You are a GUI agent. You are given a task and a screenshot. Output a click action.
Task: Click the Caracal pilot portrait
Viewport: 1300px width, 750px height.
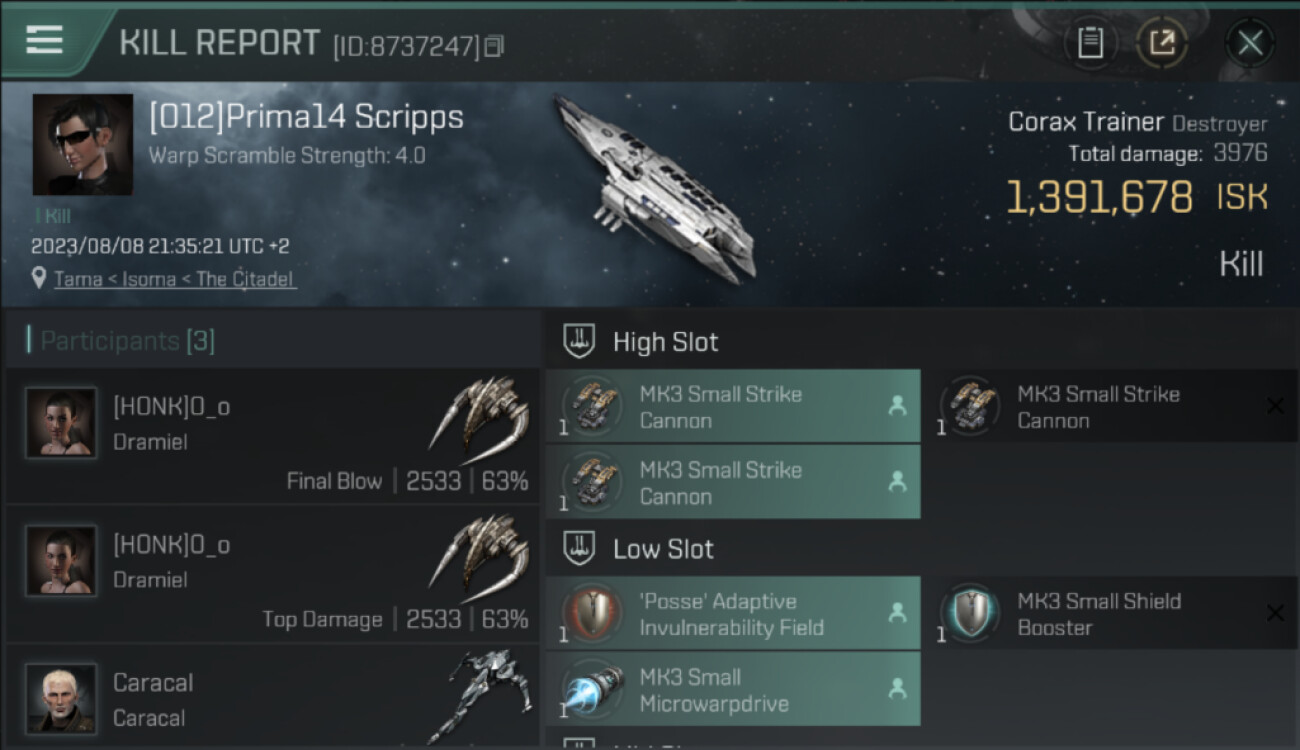click(61, 698)
